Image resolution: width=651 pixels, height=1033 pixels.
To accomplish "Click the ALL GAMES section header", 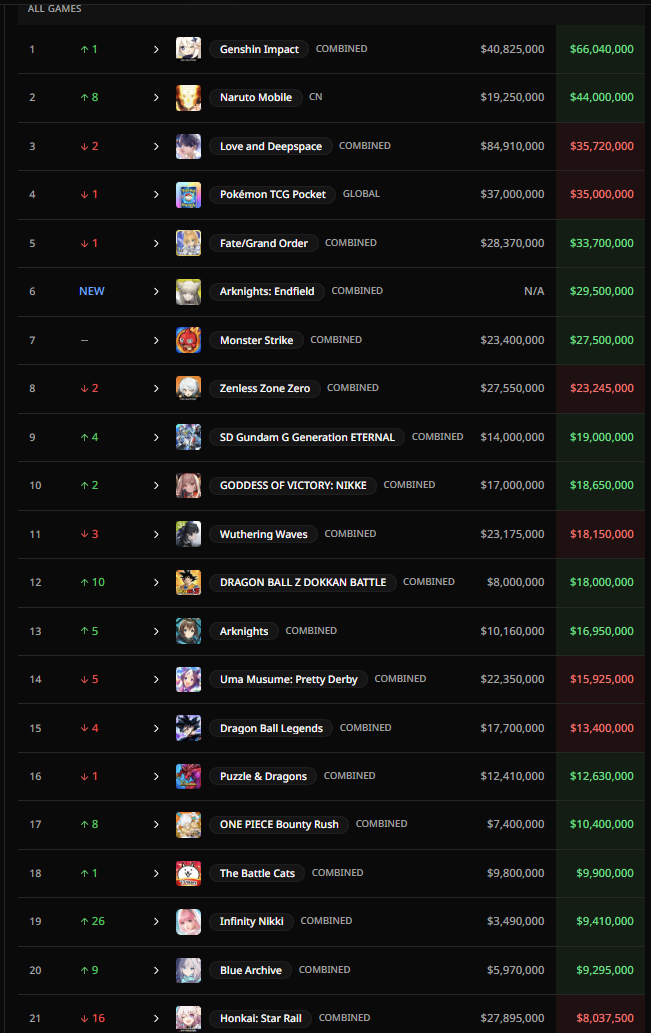I will click(x=55, y=8).
